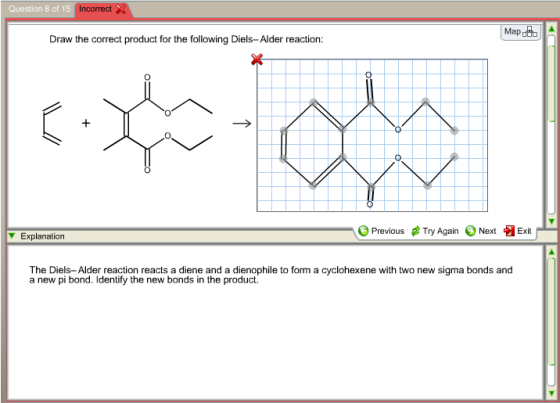Click the Map hierarchy icon

pyautogui.click(x=530, y=32)
